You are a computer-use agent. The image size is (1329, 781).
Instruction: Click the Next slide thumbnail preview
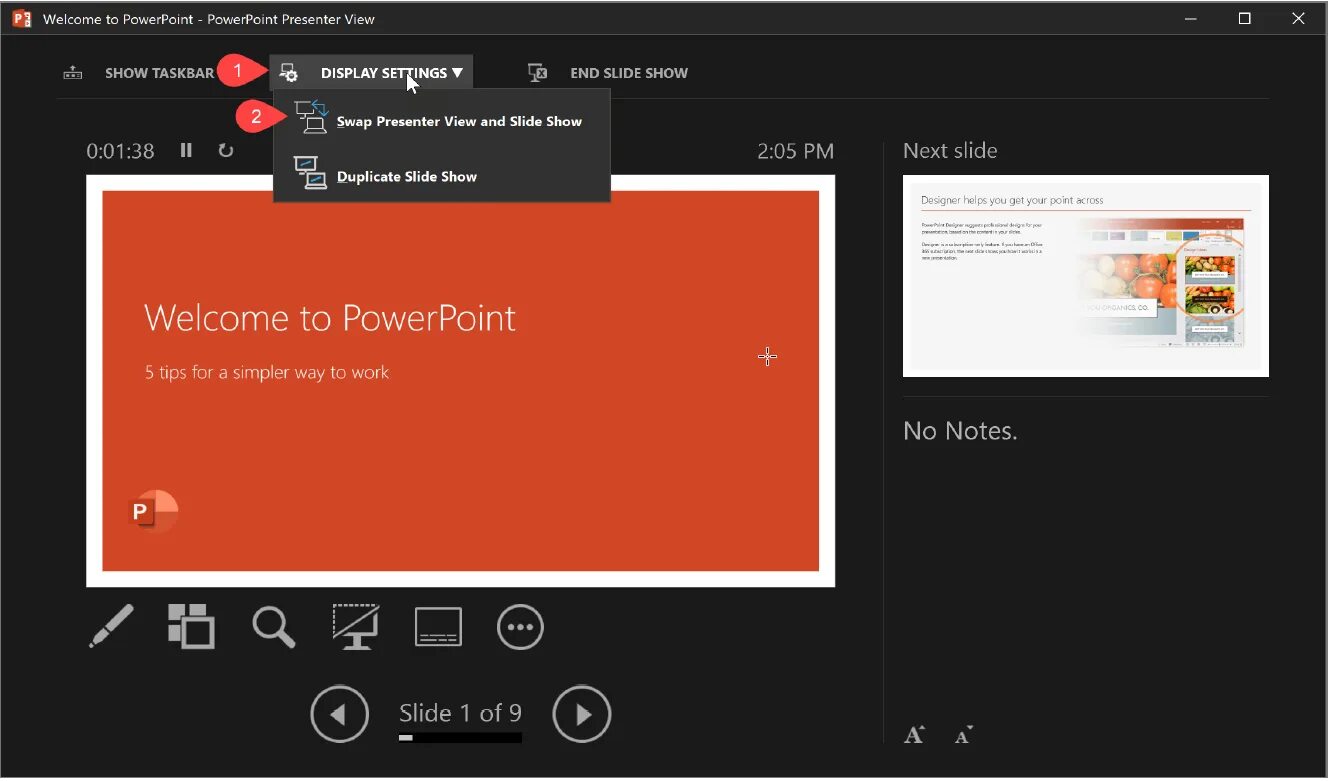pyautogui.click(x=1086, y=276)
